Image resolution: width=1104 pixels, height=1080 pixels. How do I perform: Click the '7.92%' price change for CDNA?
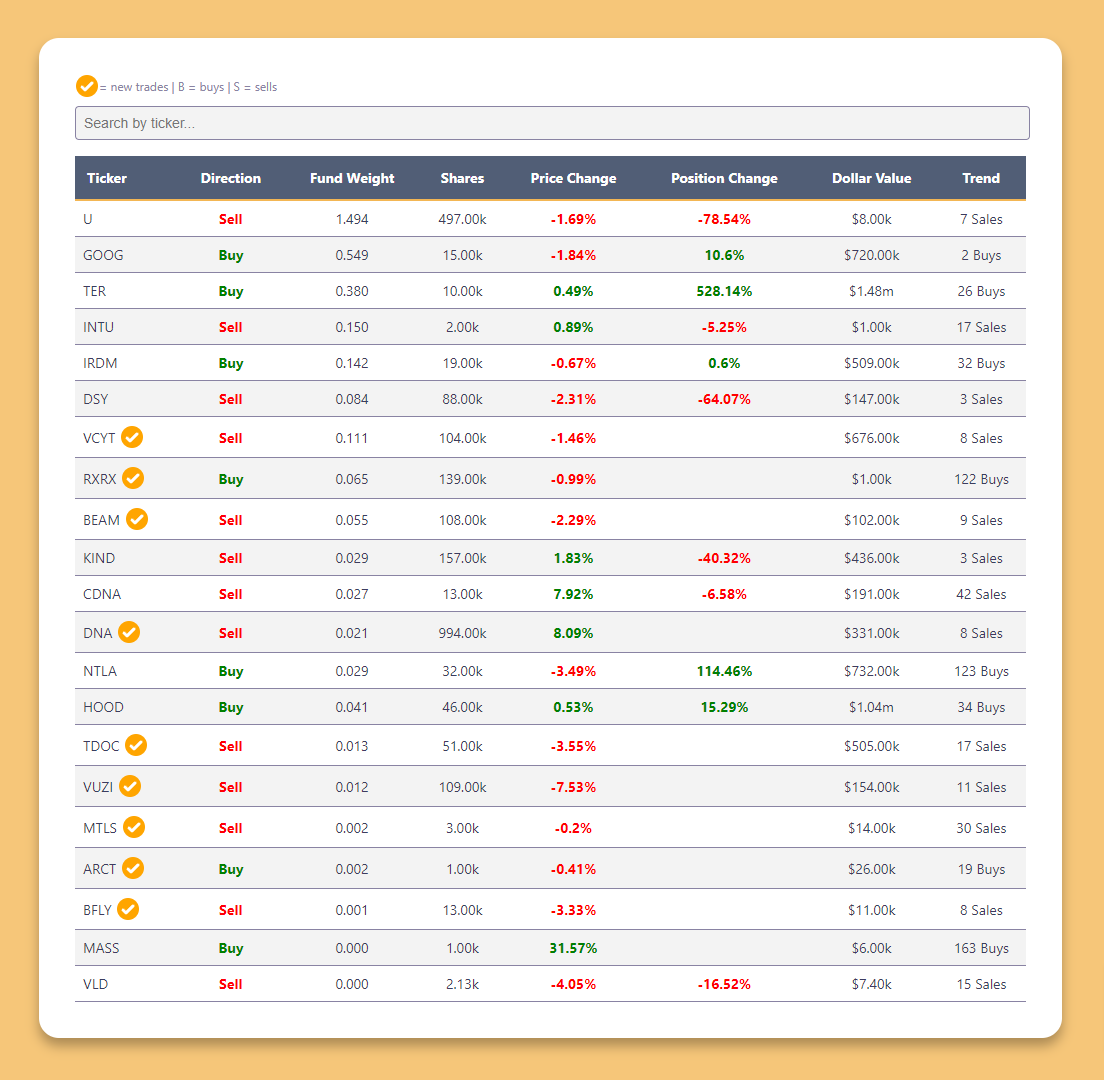(x=573, y=594)
